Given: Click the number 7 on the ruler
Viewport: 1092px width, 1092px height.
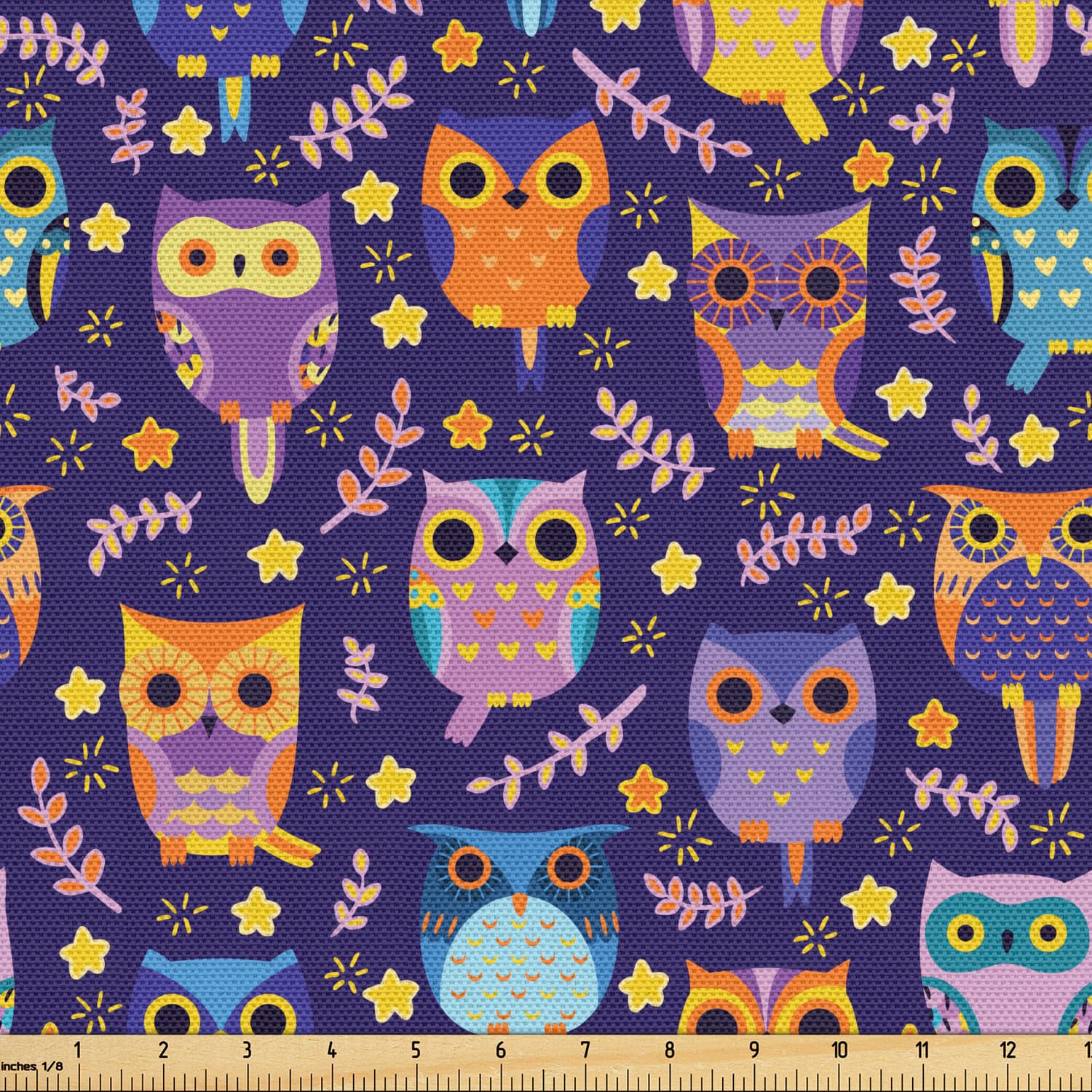Looking at the screenshot, I should (585, 1049).
